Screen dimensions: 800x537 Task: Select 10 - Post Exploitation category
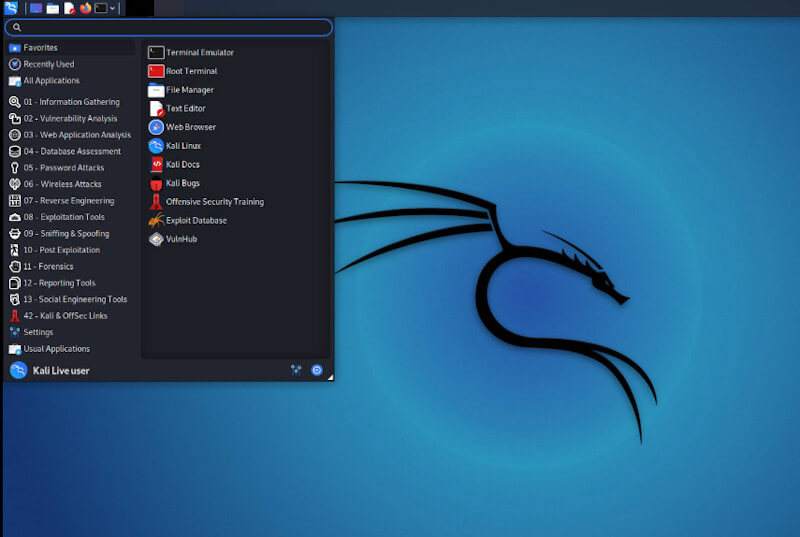pyautogui.click(x=71, y=250)
